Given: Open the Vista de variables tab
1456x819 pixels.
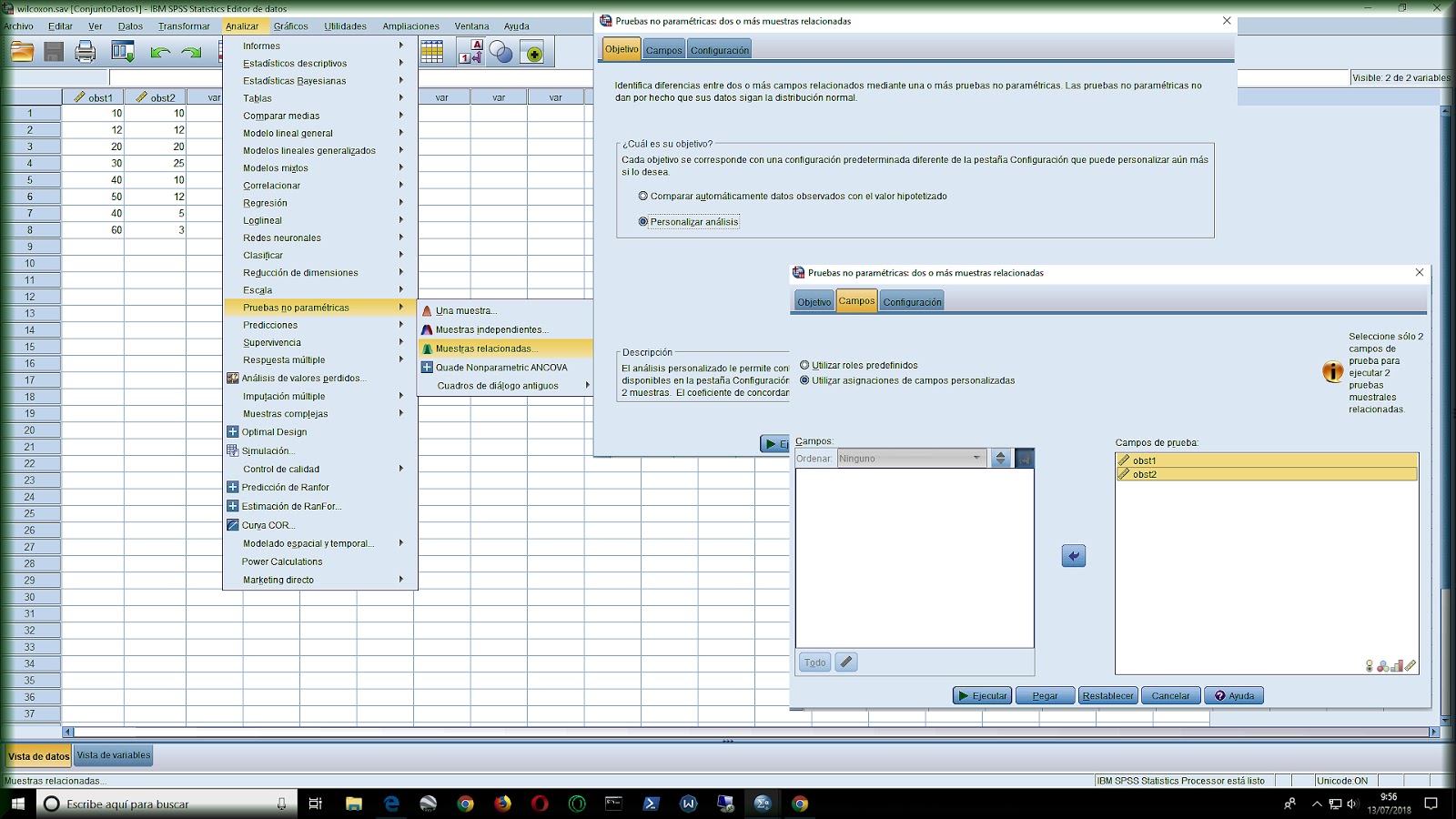Looking at the screenshot, I should [114, 755].
